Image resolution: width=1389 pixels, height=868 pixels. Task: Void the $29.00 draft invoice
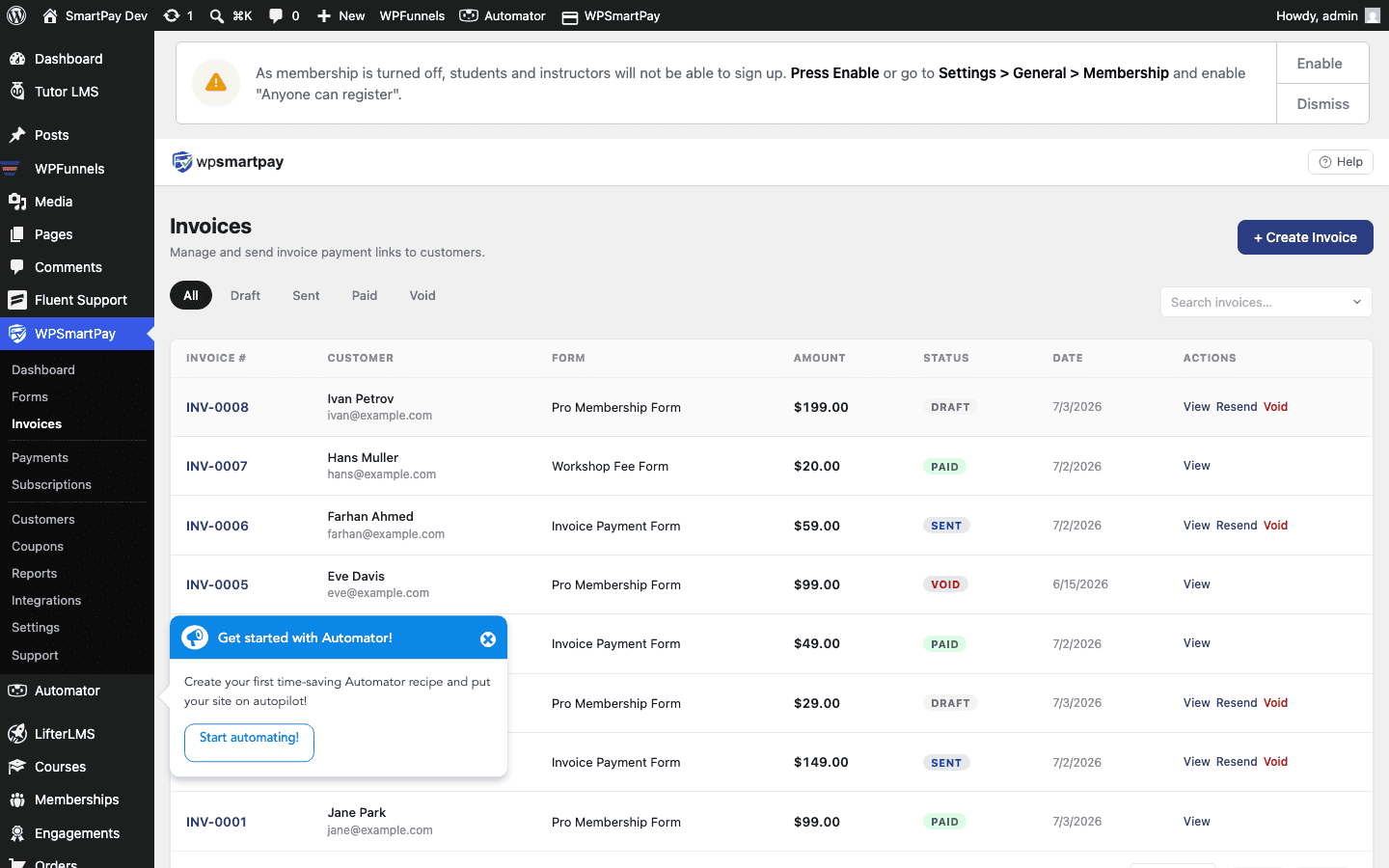click(x=1275, y=703)
